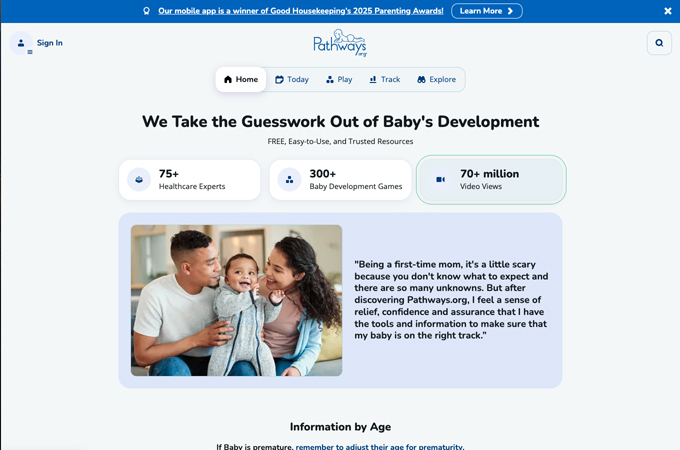Click the Information by Age heading

(x=340, y=427)
